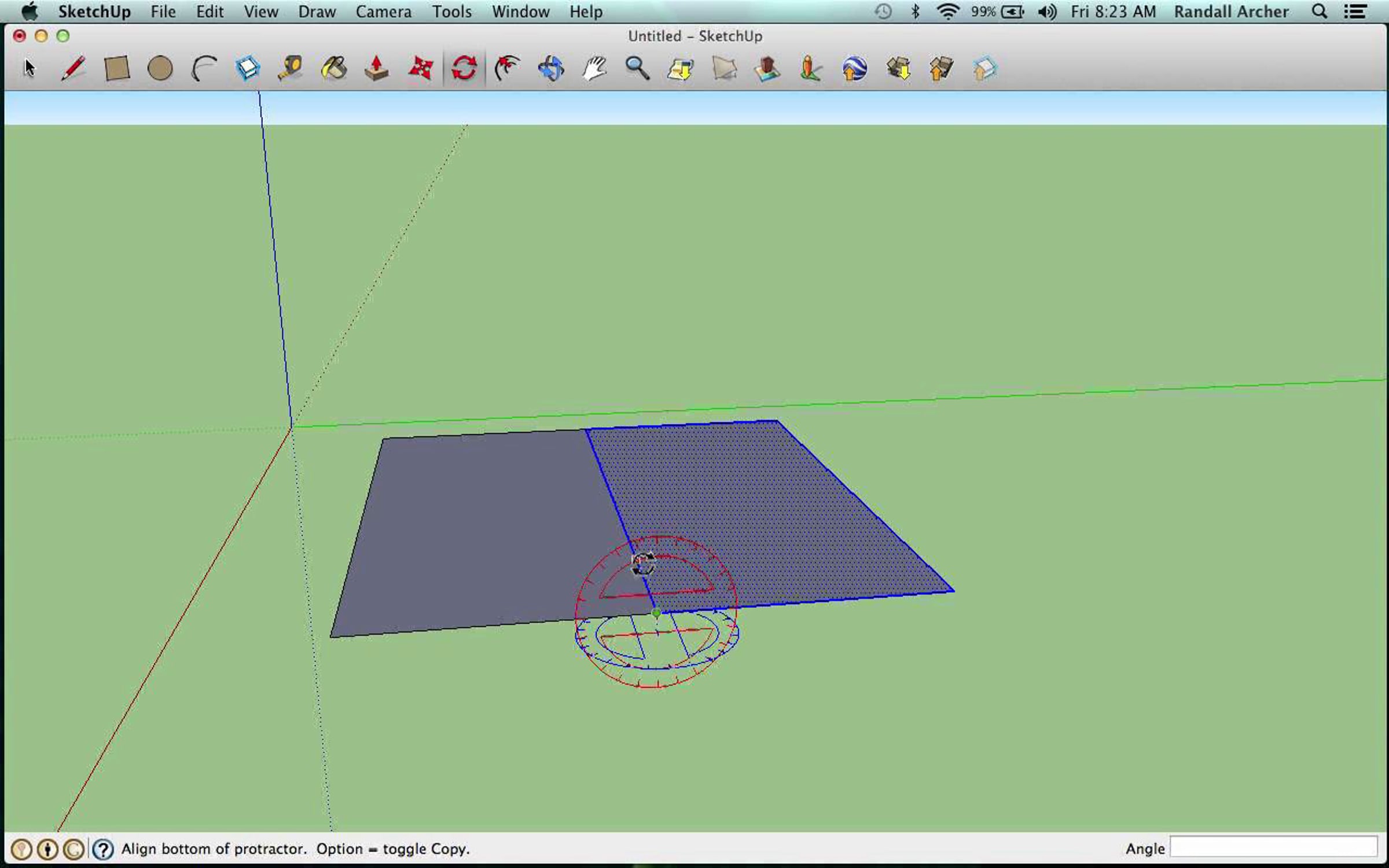Screen dimensions: 1389x868
Task: Choose the Move tool
Action: coord(421,68)
